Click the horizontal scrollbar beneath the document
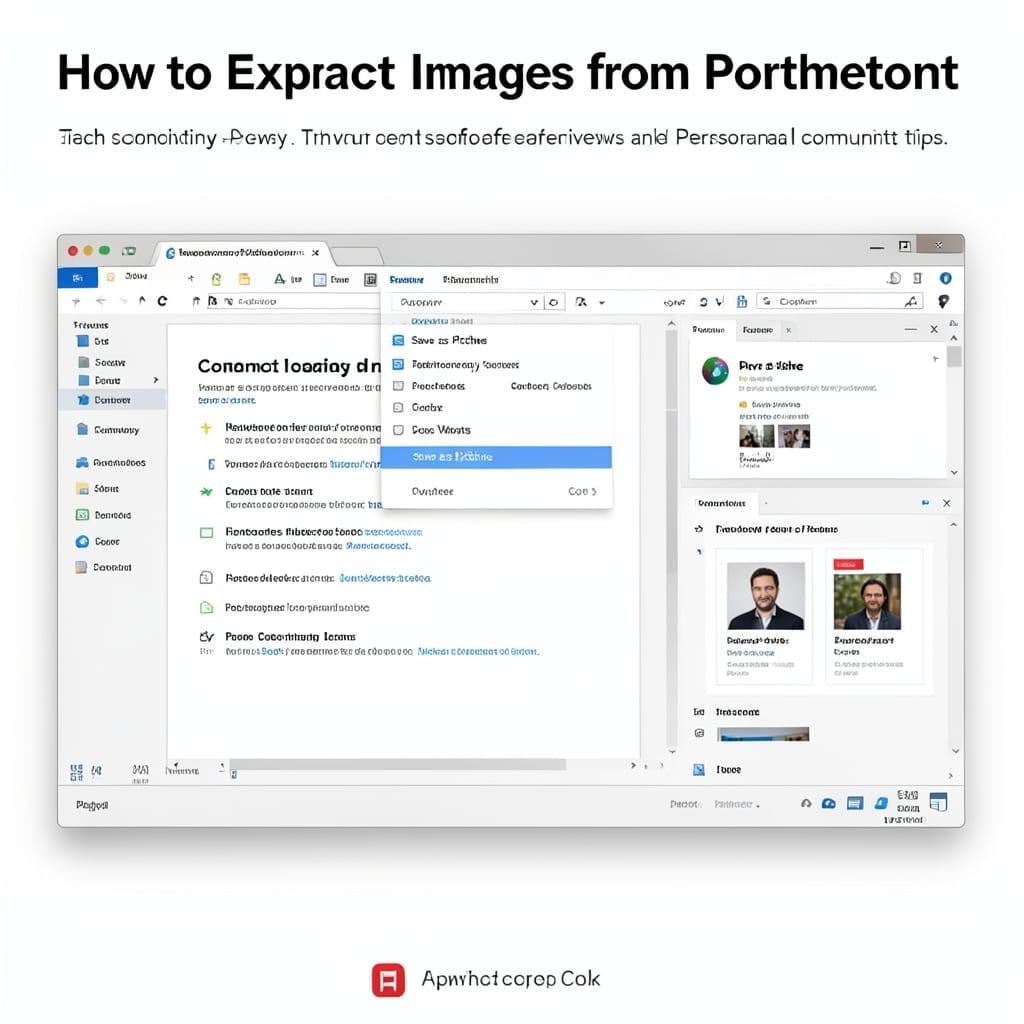 click(397, 764)
